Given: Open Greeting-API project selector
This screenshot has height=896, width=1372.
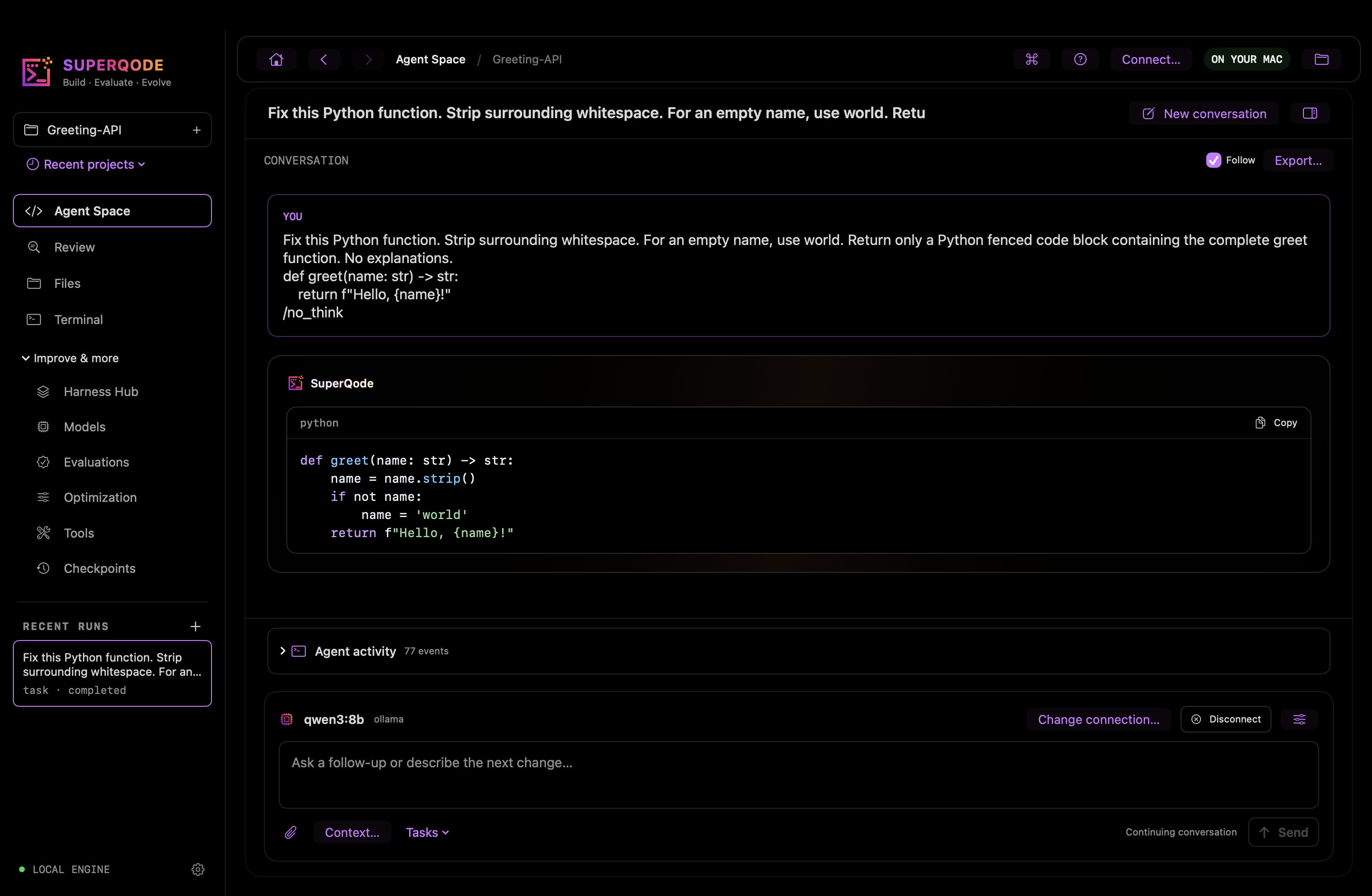Looking at the screenshot, I should point(112,130).
